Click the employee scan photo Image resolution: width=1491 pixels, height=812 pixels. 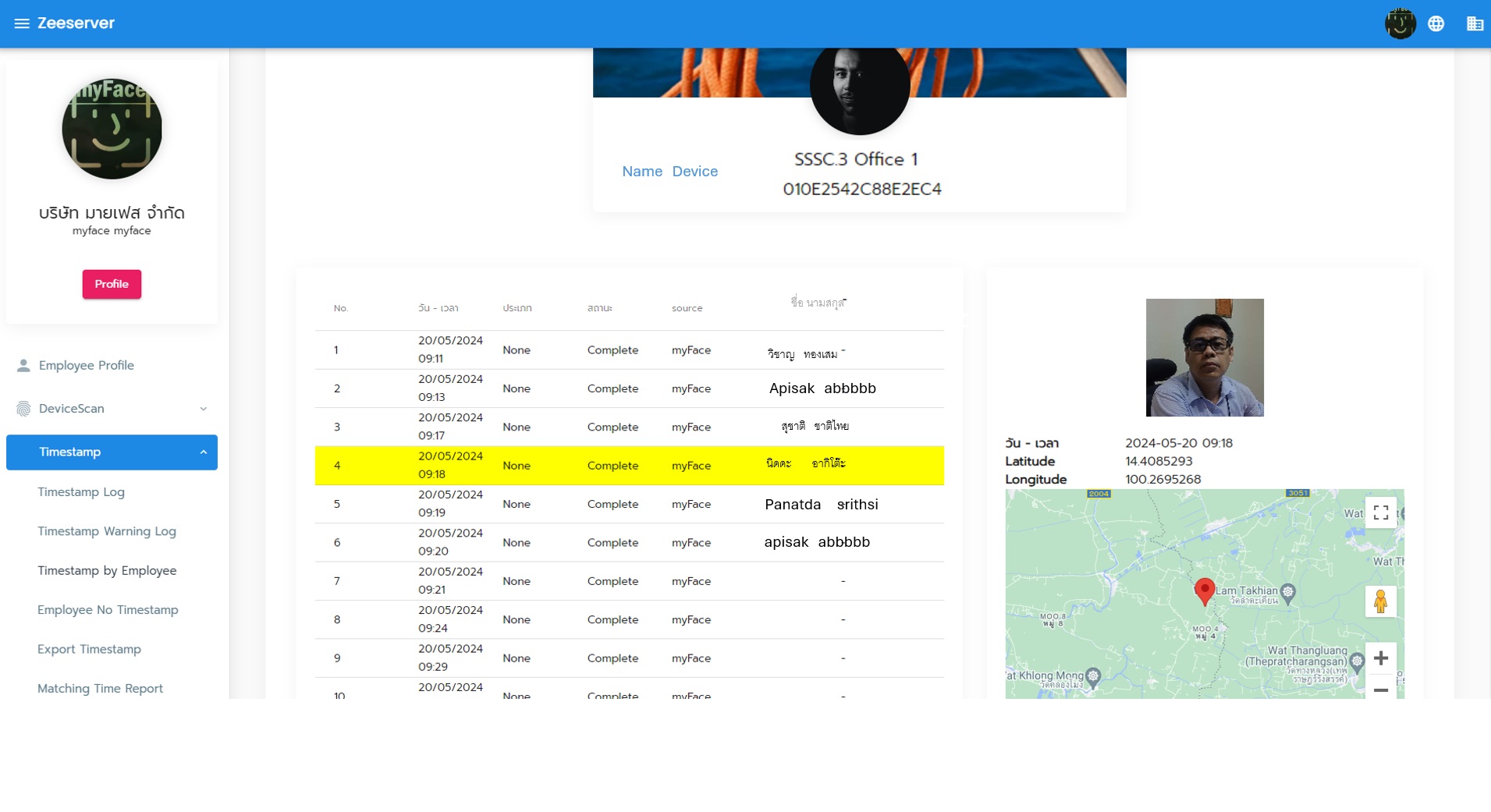1204,357
